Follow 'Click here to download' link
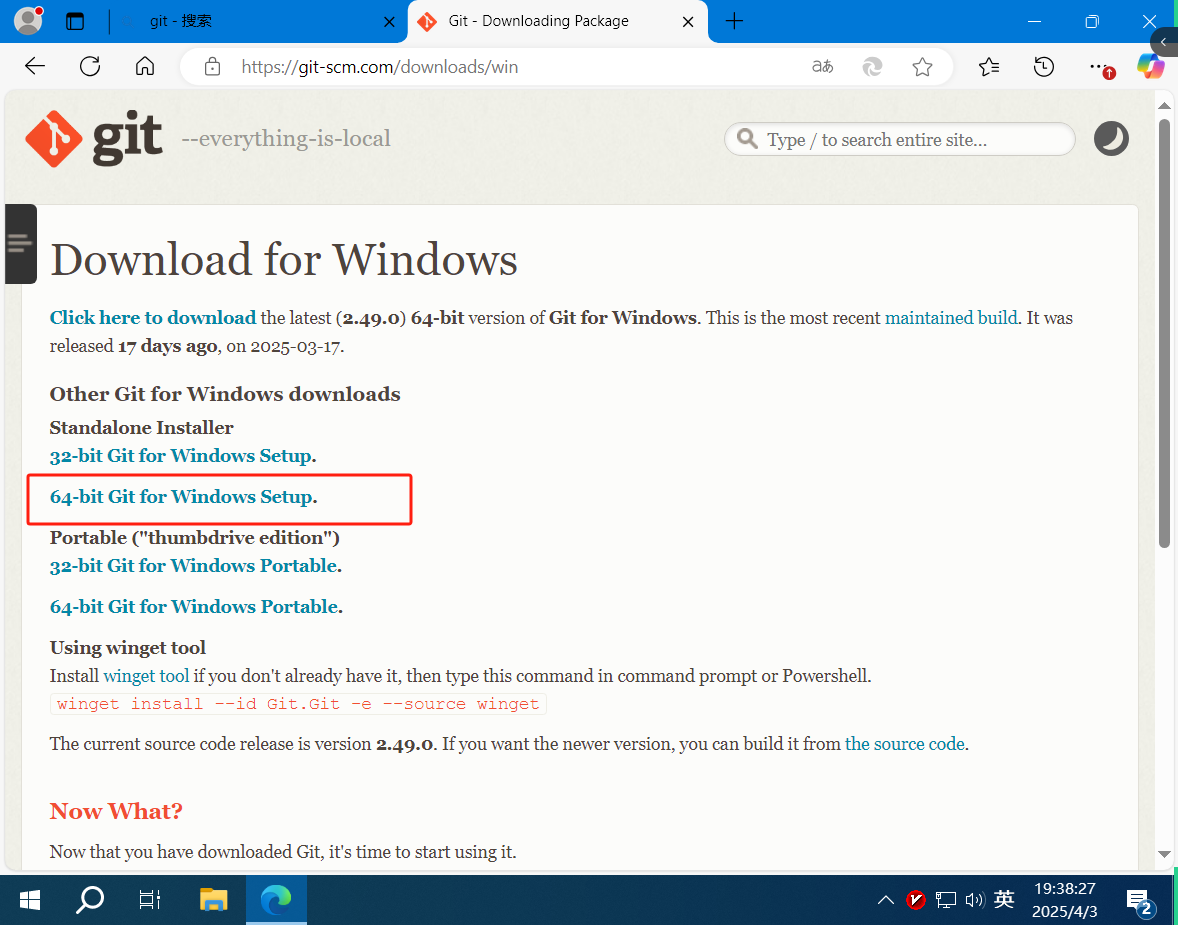The width and height of the screenshot is (1178, 925). point(153,318)
